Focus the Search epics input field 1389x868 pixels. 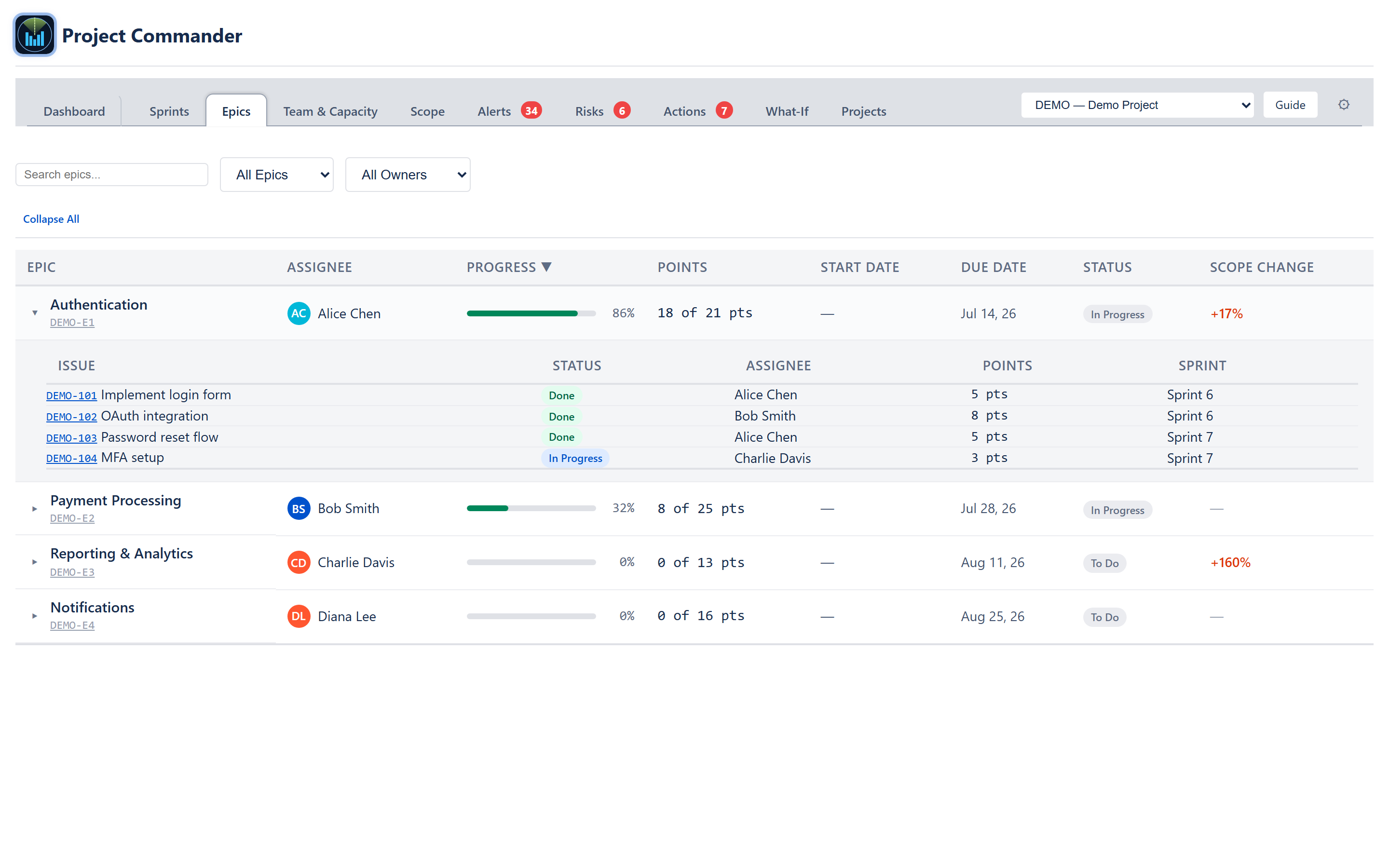coord(112,175)
